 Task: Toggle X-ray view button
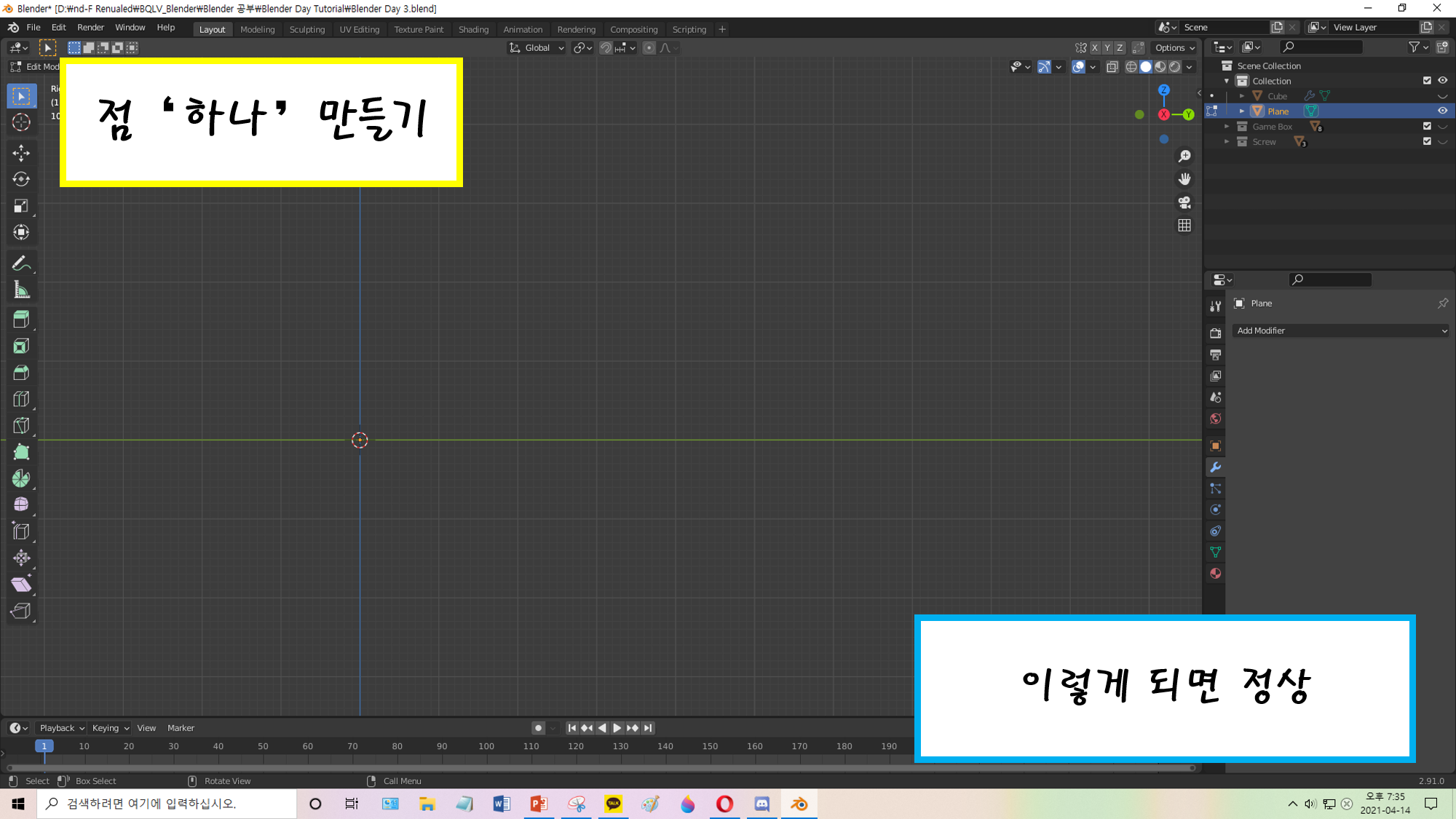tap(1112, 67)
